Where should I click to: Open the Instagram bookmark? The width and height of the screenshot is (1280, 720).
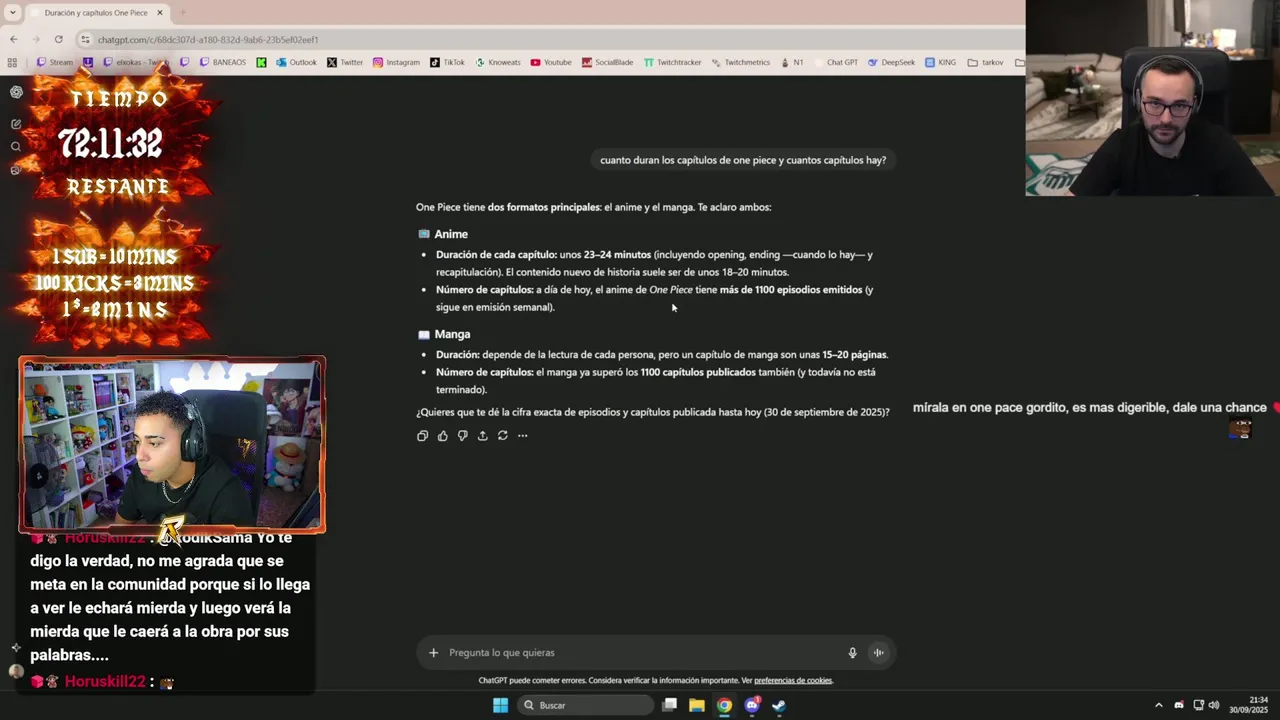click(x=396, y=62)
